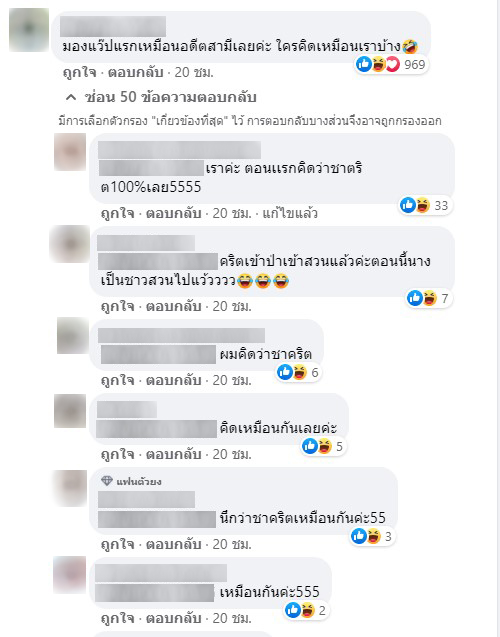The width and height of the screenshot is (500, 637).
Task: Open edit history via แก้ไขแล้ว
Action: pyautogui.click(x=290, y=213)
